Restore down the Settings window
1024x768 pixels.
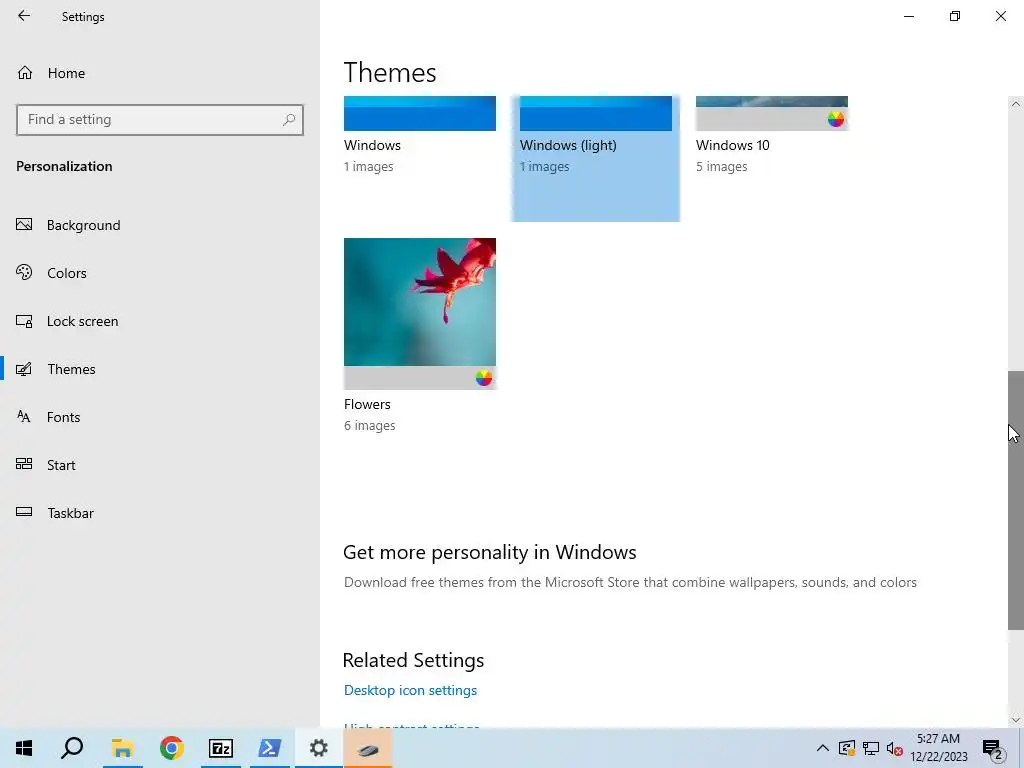click(955, 16)
